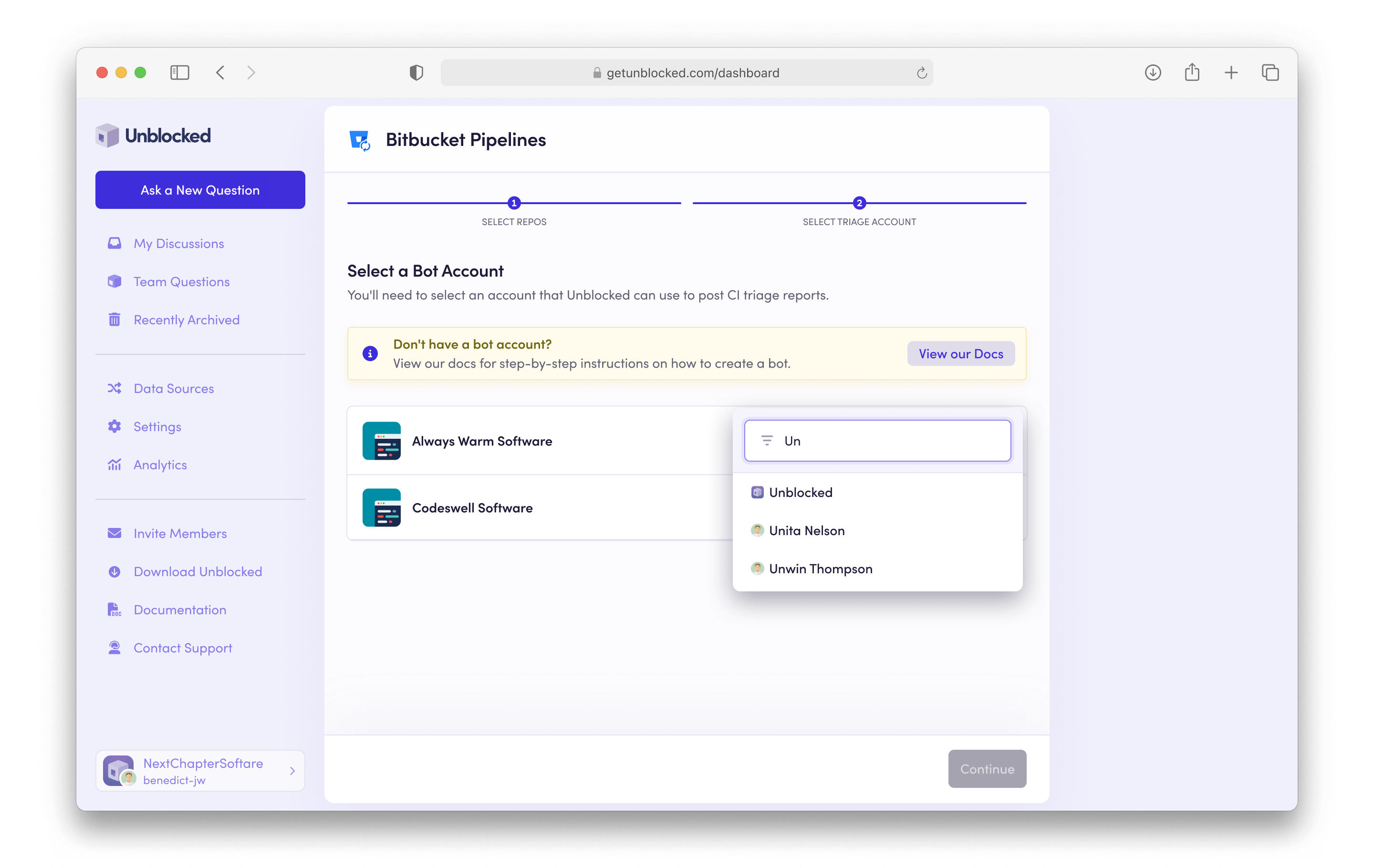Click the info icon in bot account notice
Image resolution: width=1374 pixels, height=868 pixels.
[x=370, y=353]
